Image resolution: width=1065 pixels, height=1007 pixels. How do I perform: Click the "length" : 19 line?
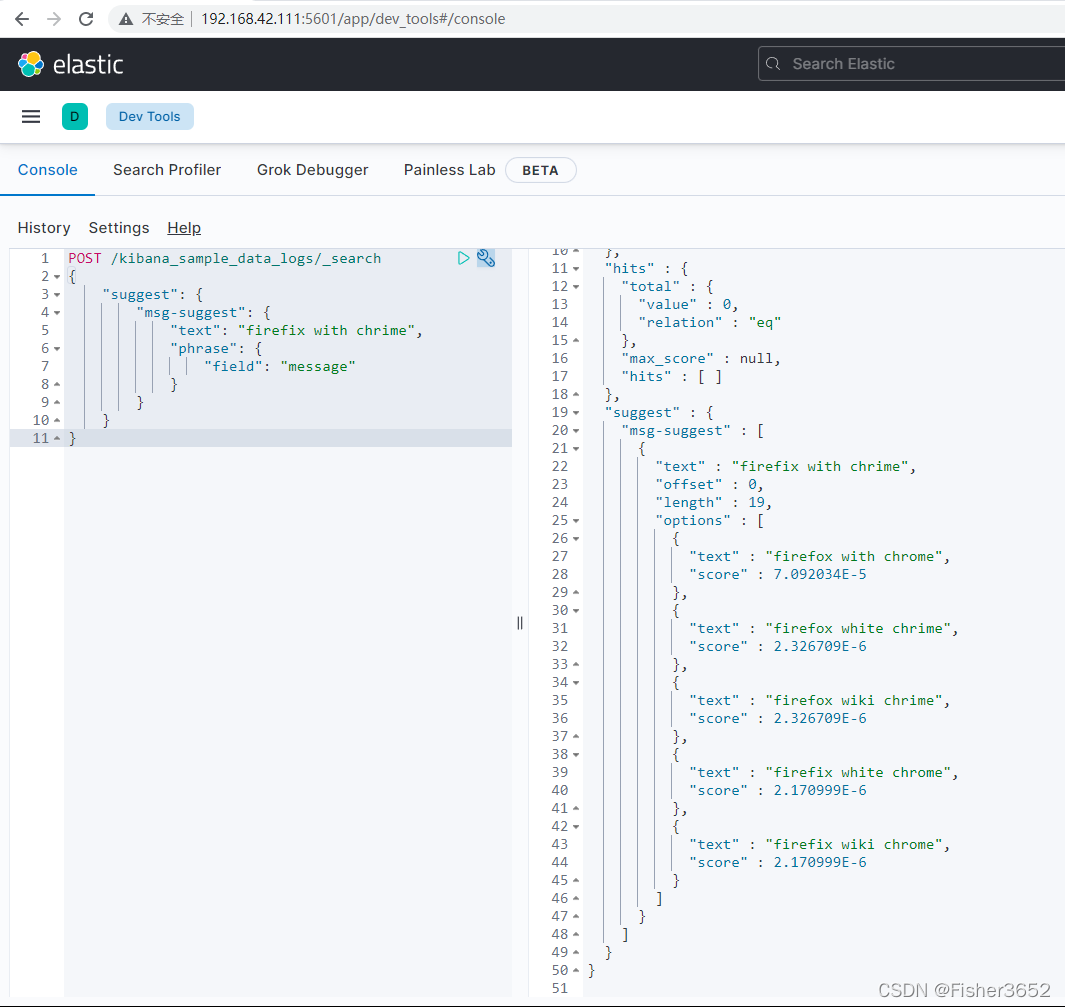[714, 502]
